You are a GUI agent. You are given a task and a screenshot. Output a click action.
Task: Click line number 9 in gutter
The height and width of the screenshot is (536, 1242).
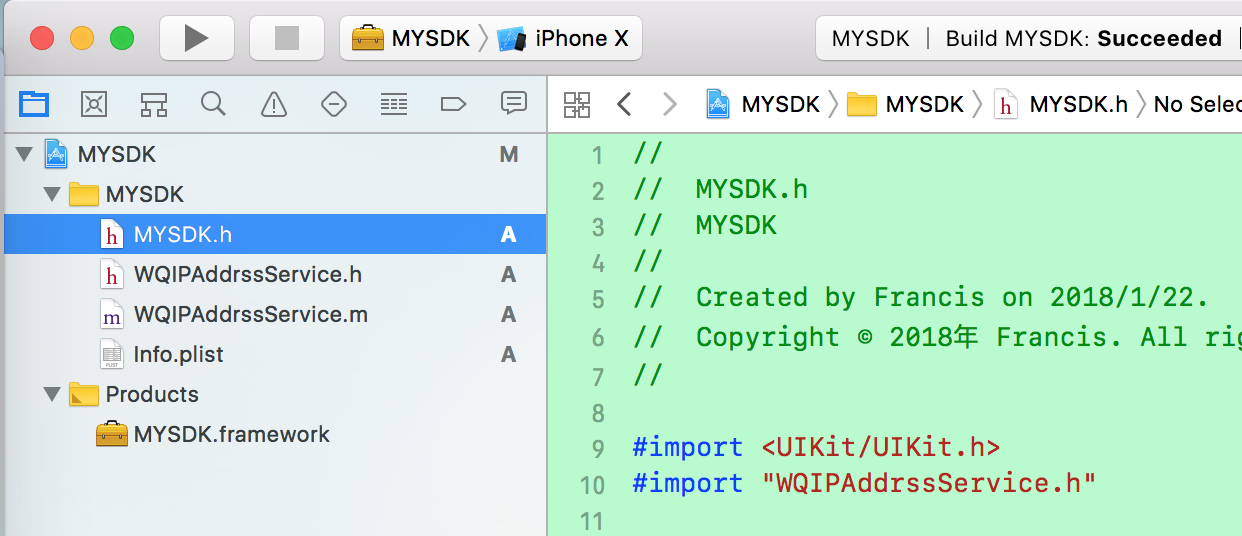[x=598, y=448]
